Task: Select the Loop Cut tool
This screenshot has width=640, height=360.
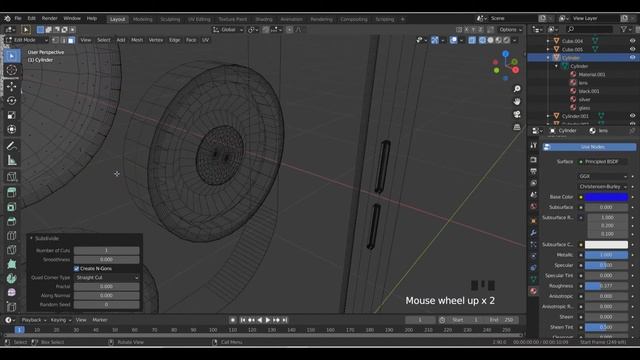Action: coord(11,235)
